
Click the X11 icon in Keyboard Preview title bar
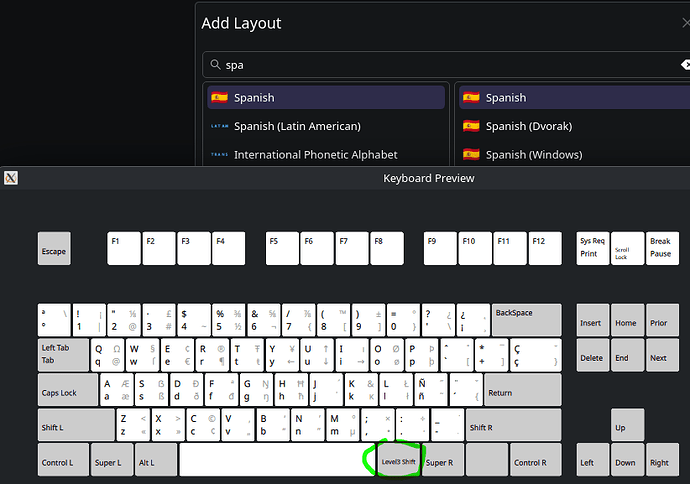10,178
